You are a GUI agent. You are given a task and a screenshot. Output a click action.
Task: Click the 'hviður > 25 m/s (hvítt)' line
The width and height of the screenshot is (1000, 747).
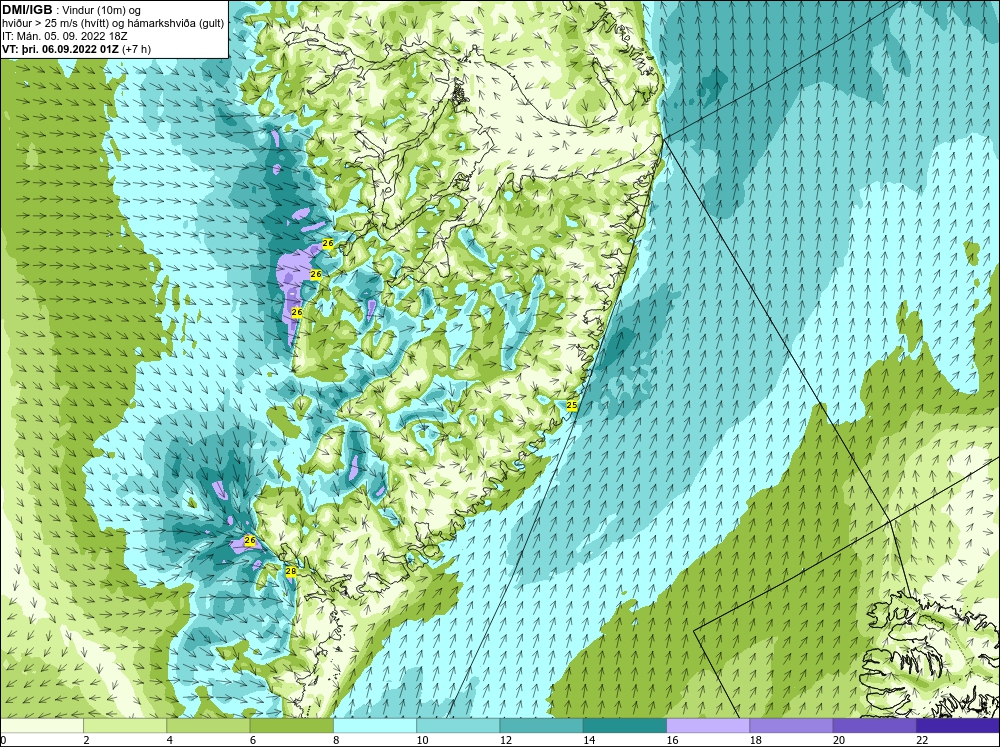(x=55, y=24)
